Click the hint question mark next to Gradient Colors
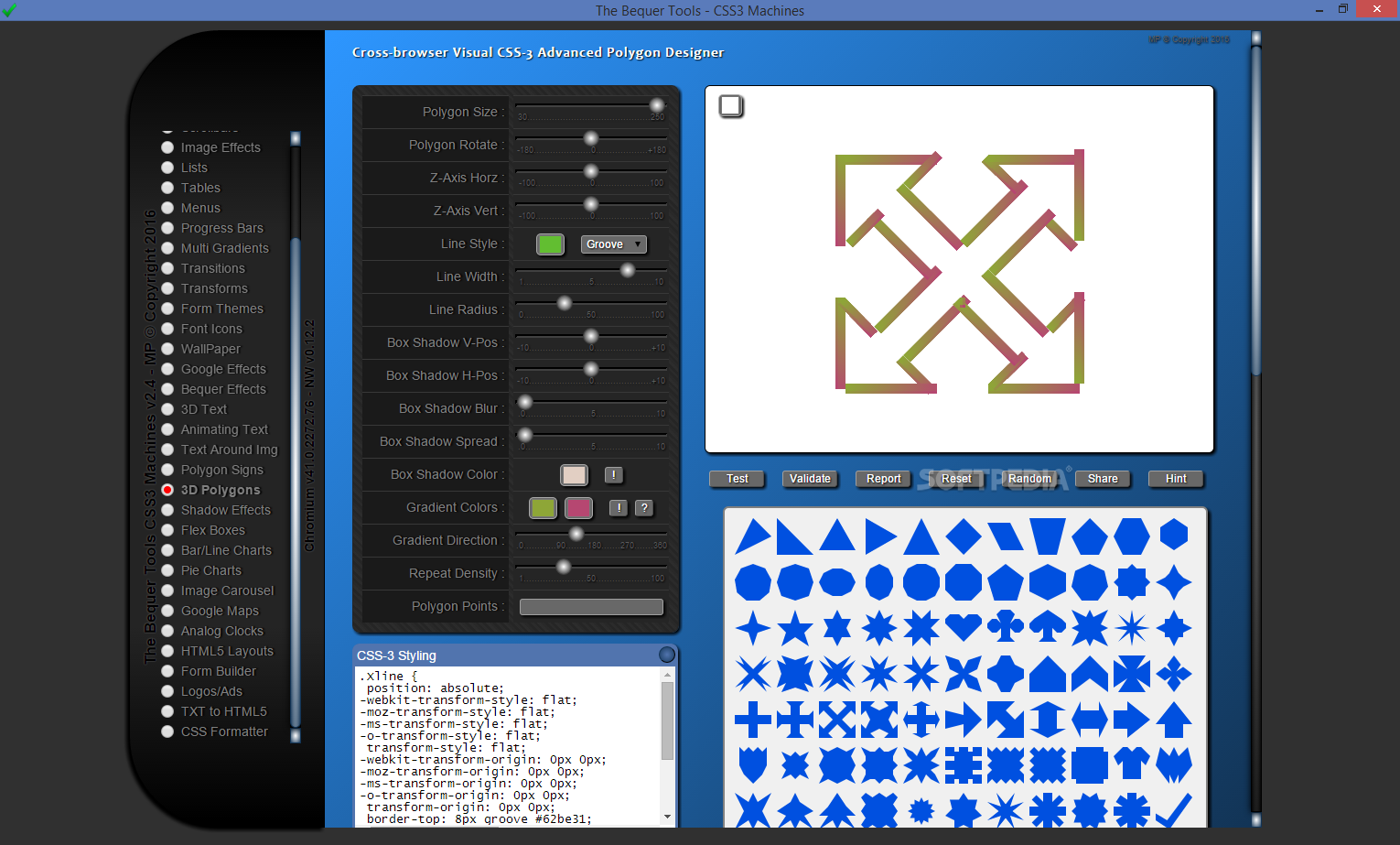1400x845 pixels. pyautogui.click(x=644, y=507)
